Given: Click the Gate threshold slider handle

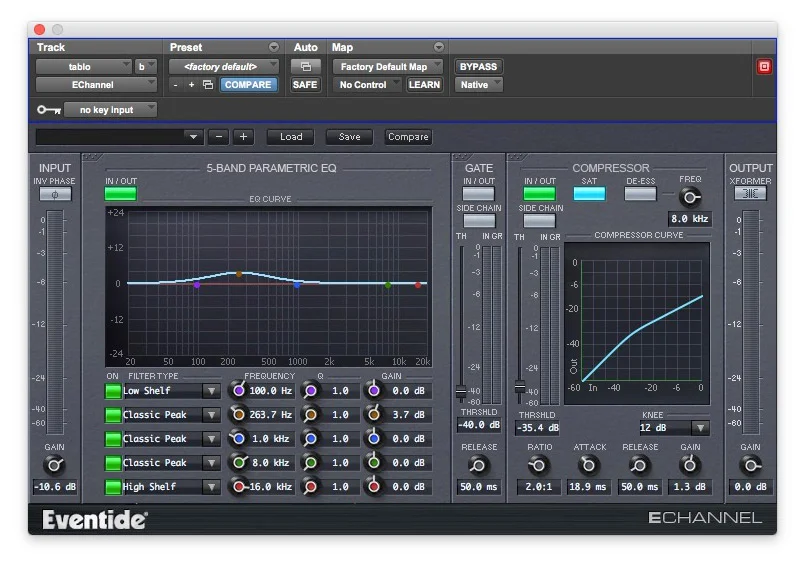Looking at the screenshot, I should pos(461,391).
